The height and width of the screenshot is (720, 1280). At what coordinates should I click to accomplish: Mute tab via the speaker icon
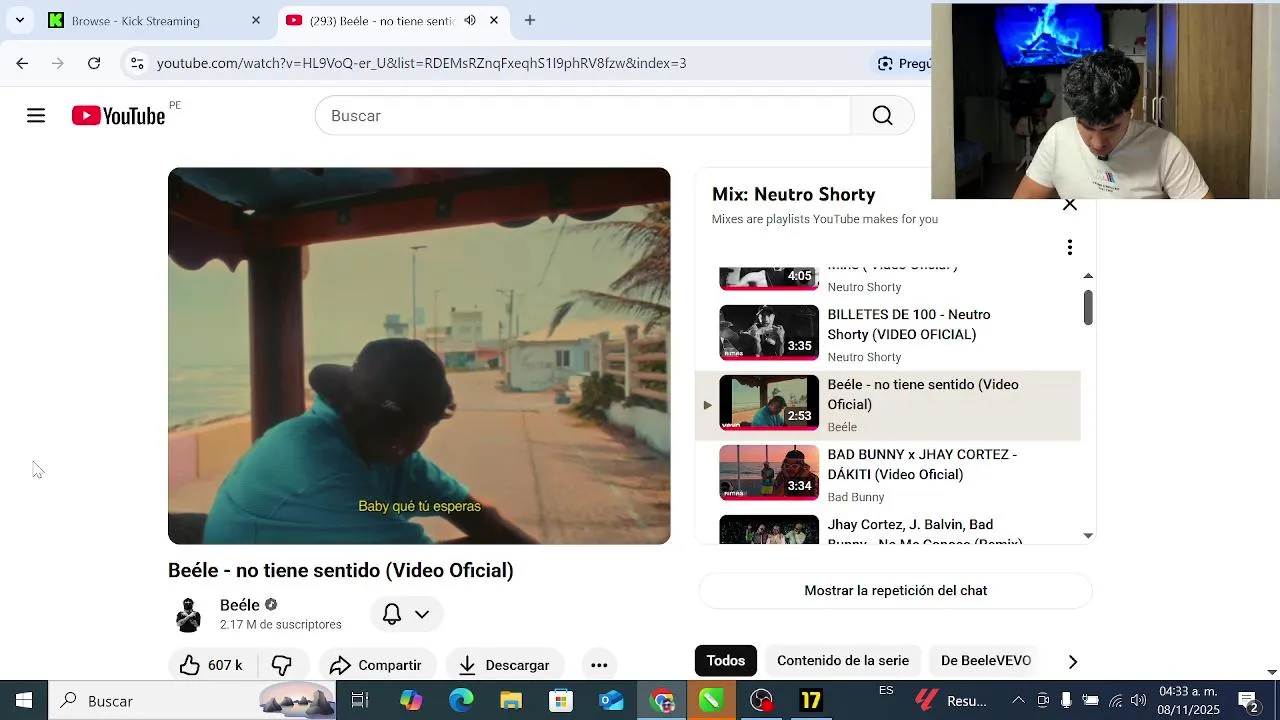[x=470, y=20]
